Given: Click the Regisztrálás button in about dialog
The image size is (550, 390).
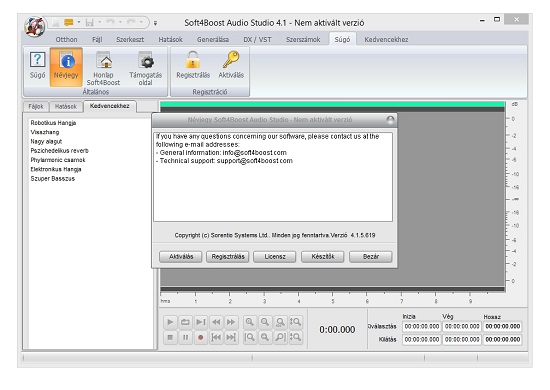Looking at the screenshot, I should tap(228, 257).
